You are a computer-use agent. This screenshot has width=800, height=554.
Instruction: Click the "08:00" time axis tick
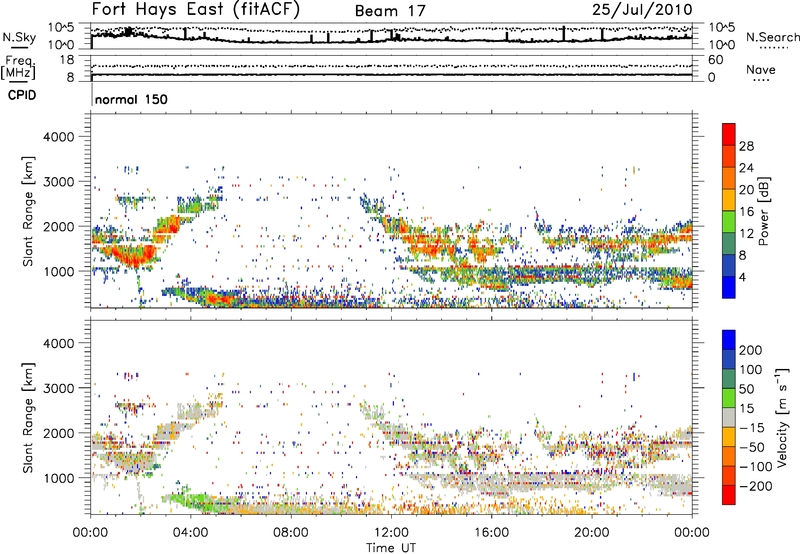pyautogui.click(x=291, y=533)
